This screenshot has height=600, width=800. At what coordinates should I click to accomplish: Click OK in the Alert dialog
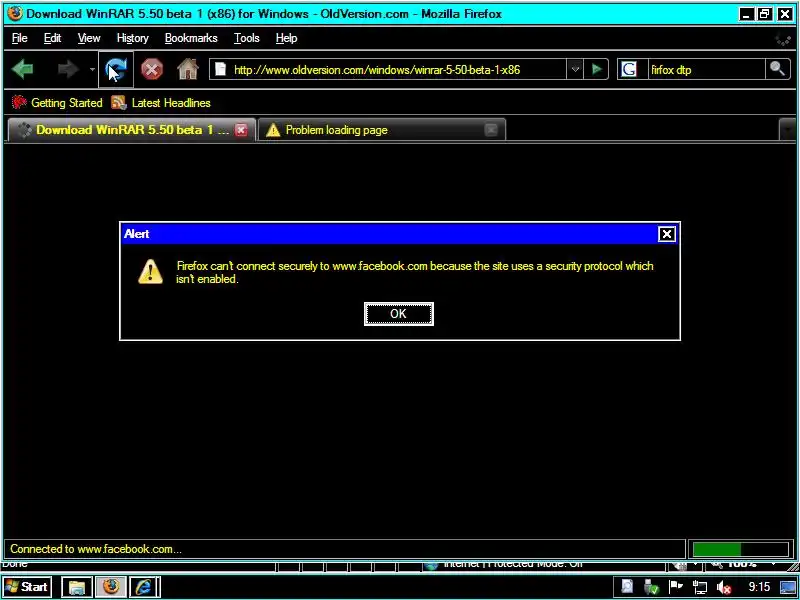(398, 314)
